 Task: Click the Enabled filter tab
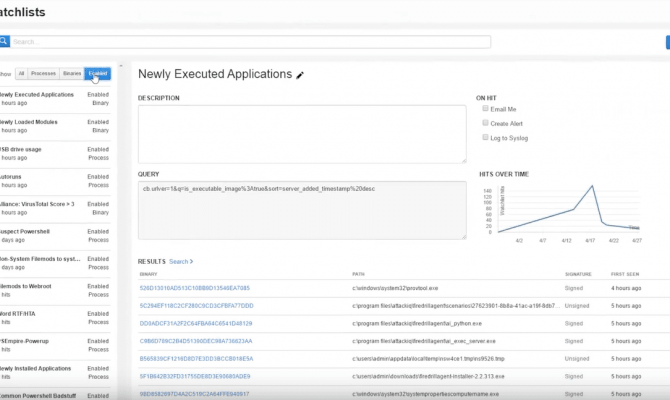coord(98,73)
